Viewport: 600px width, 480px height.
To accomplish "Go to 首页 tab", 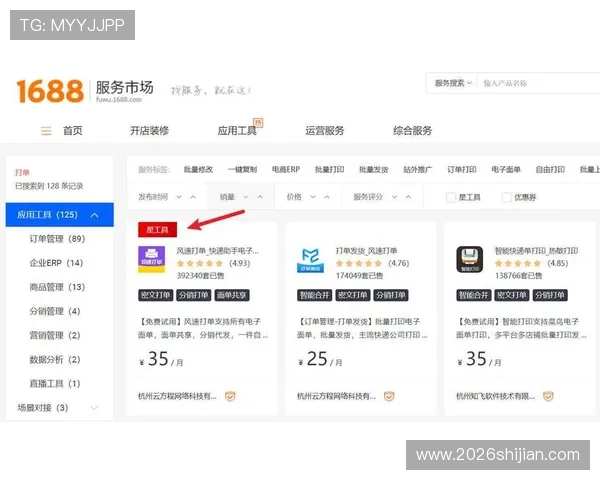I will click(x=73, y=131).
